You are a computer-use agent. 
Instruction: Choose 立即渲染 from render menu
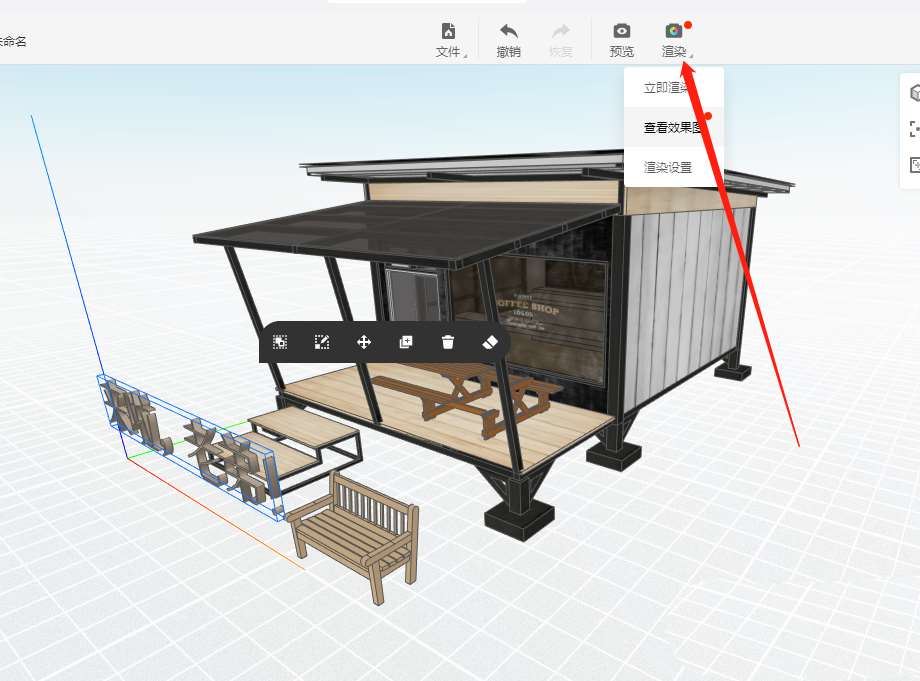click(x=667, y=88)
